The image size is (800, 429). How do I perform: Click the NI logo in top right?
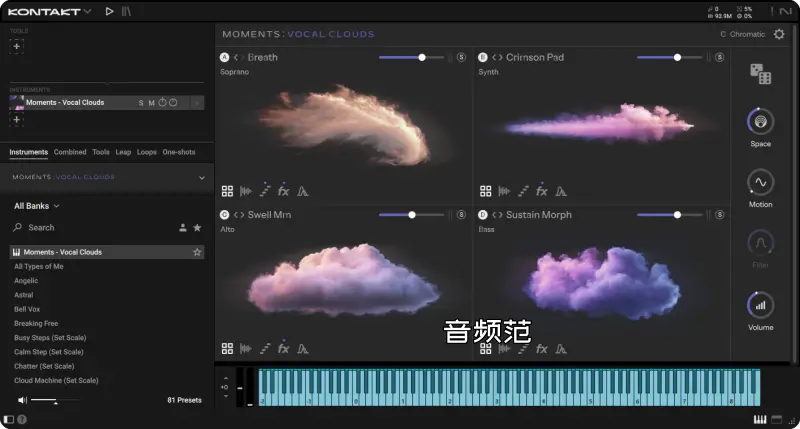785,11
